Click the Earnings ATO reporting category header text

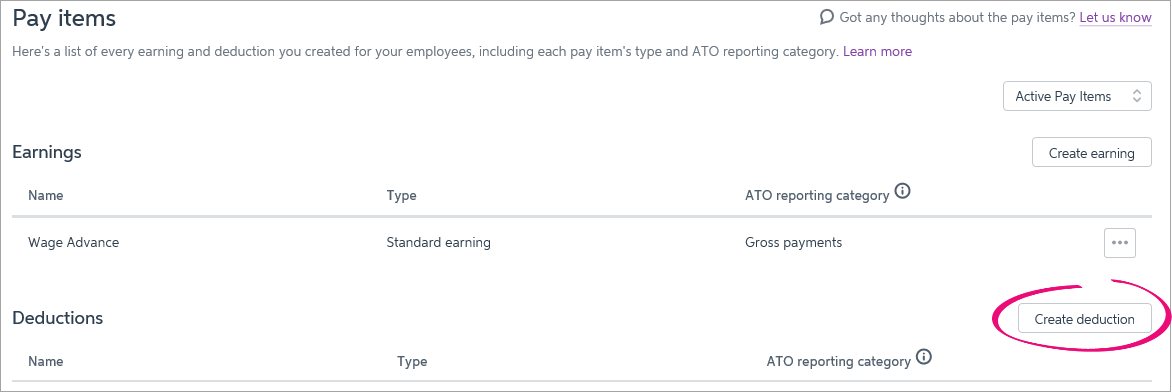point(817,195)
